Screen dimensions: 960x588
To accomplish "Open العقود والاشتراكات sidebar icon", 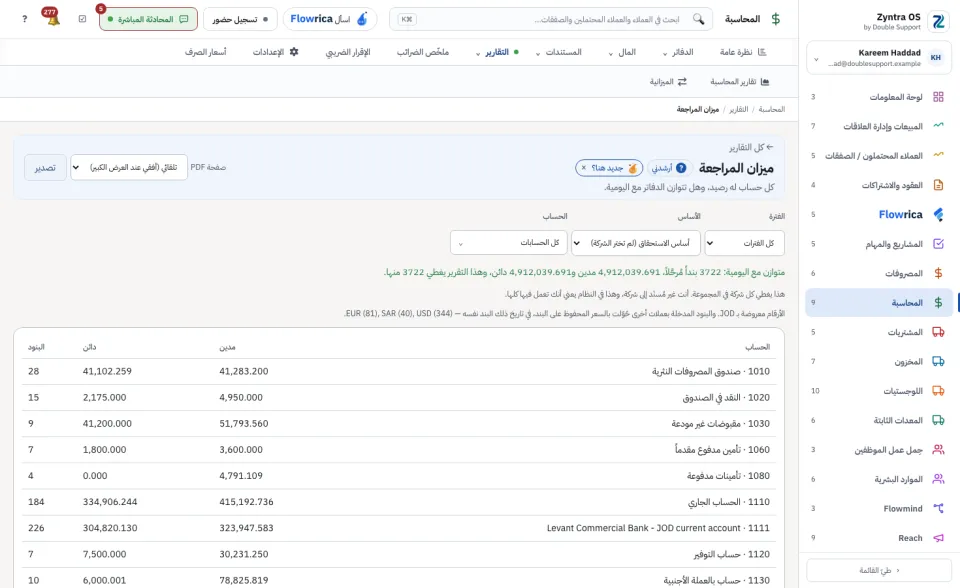I will pos(938,185).
